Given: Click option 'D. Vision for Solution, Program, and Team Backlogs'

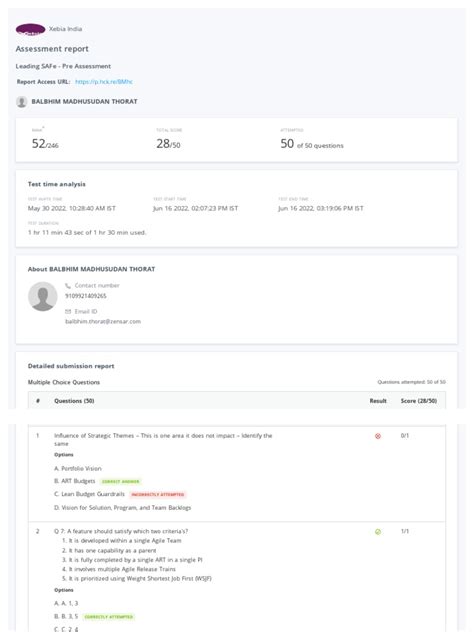Looking at the screenshot, I should (x=123, y=508).
